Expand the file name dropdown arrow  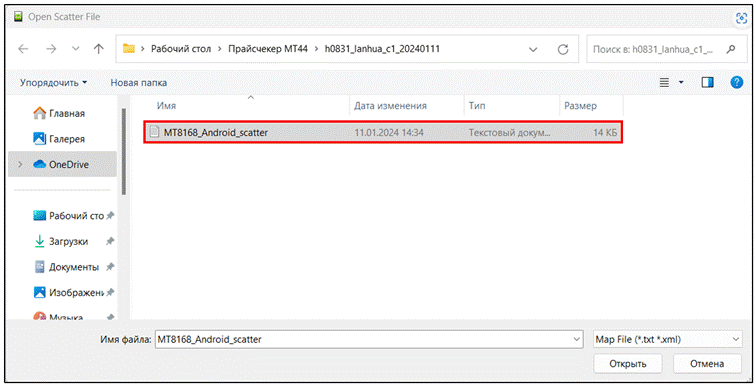[577, 339]
